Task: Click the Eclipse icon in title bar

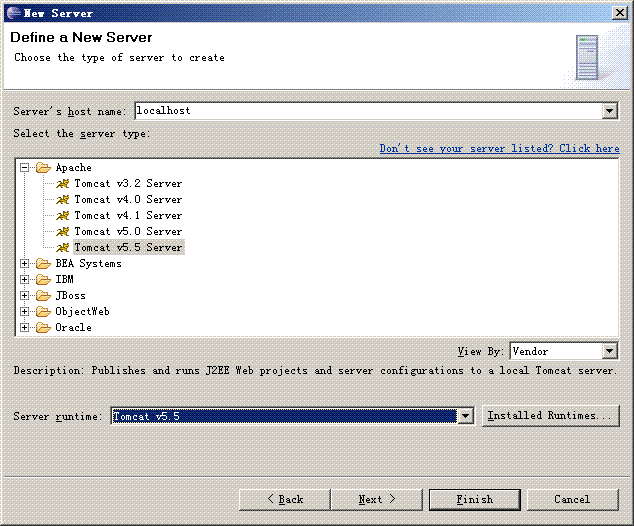Action: 13,13
